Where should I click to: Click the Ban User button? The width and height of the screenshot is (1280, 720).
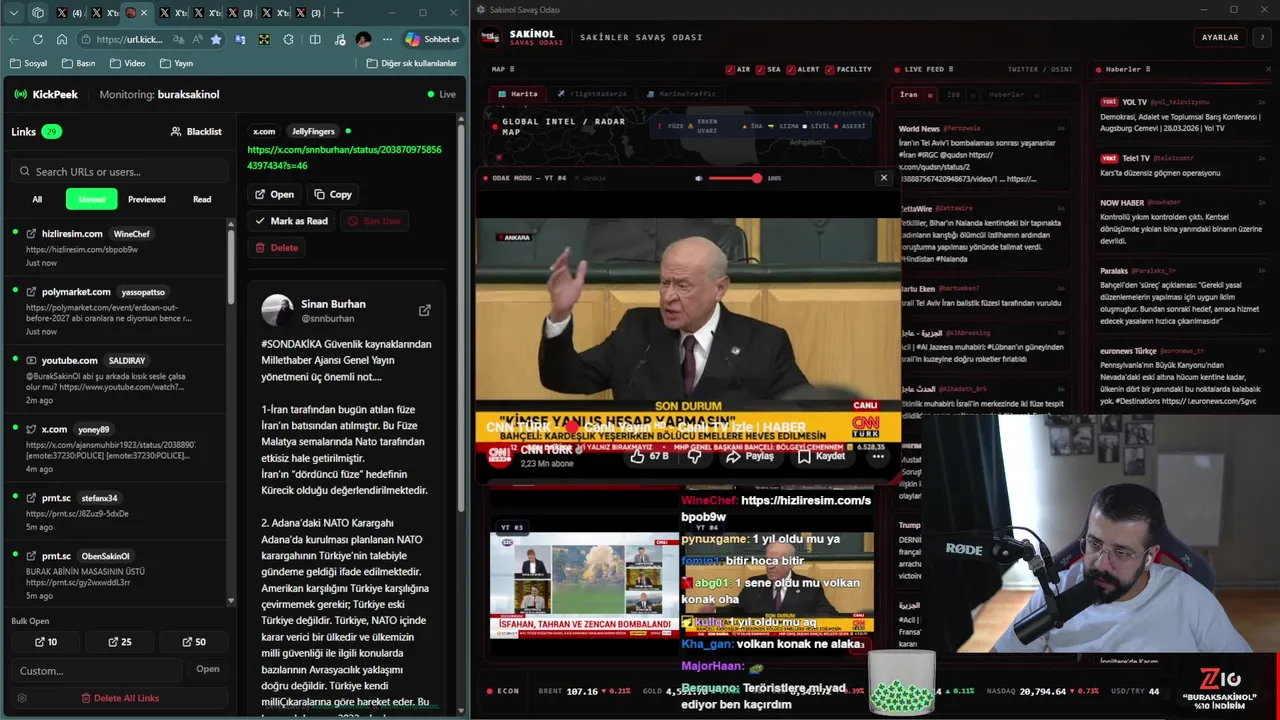pos(374,221)
